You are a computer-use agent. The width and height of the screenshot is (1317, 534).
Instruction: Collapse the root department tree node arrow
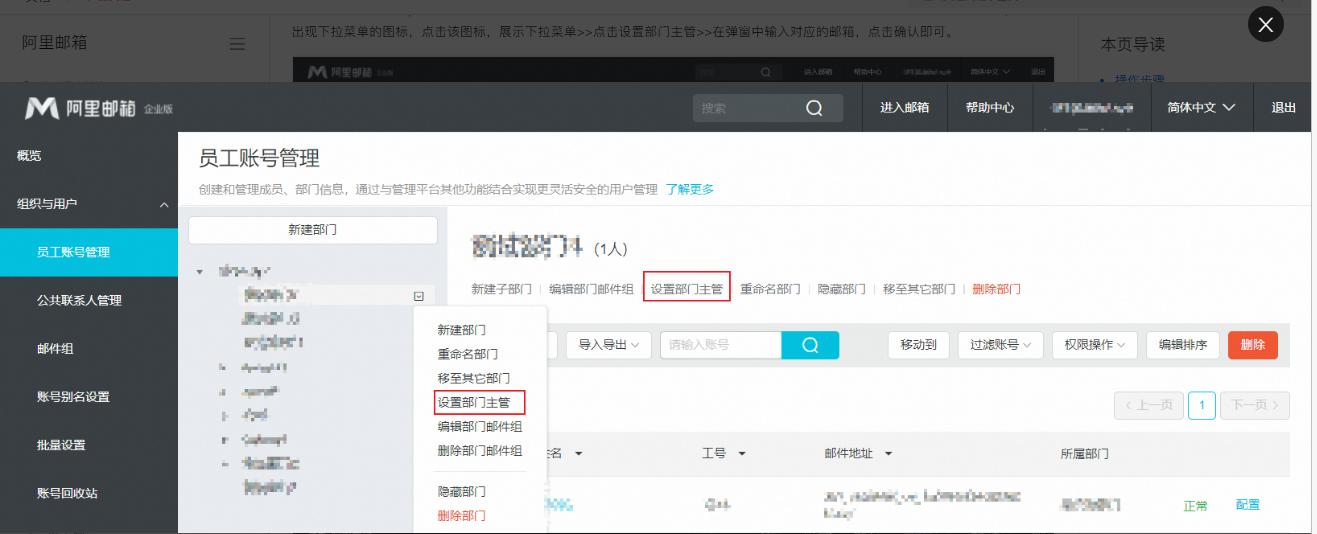200,271
